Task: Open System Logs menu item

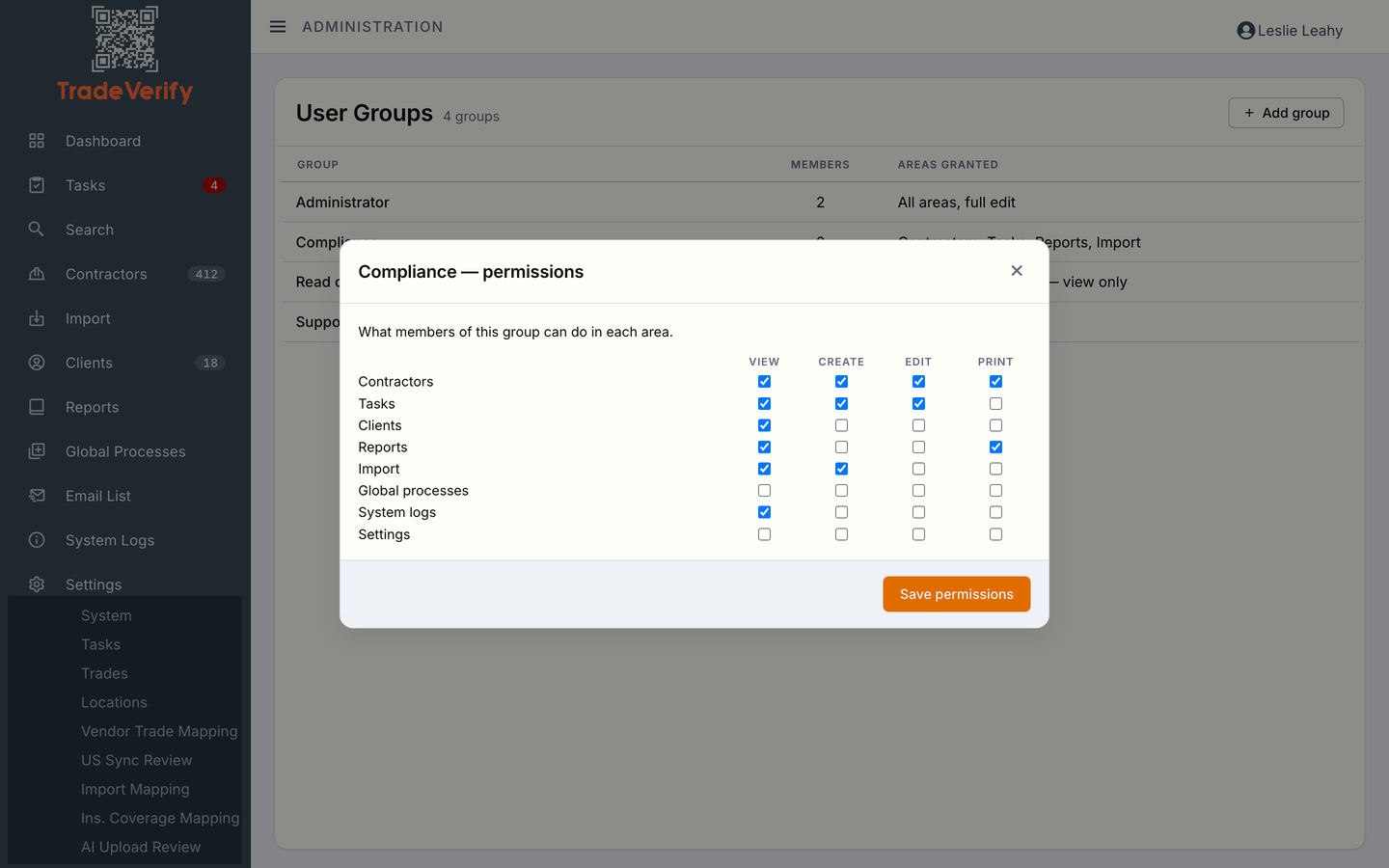Action: (125, 540)
